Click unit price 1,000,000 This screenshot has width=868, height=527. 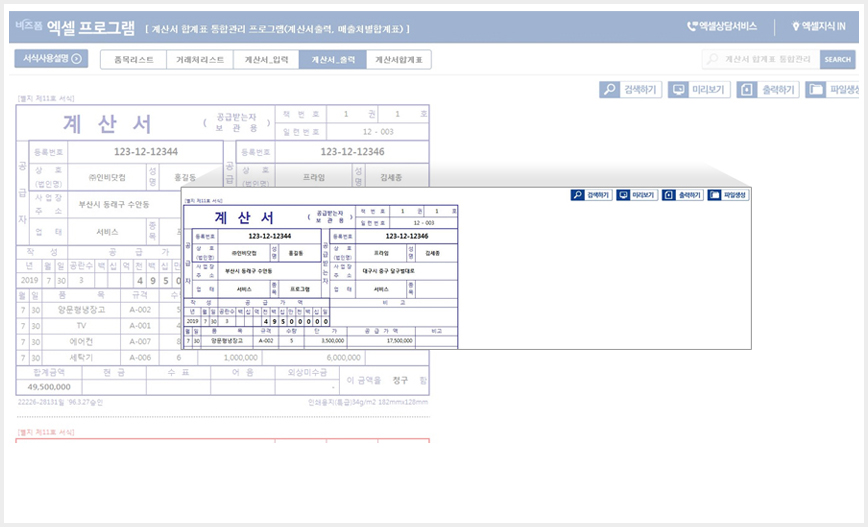click(x=230, y=358)
